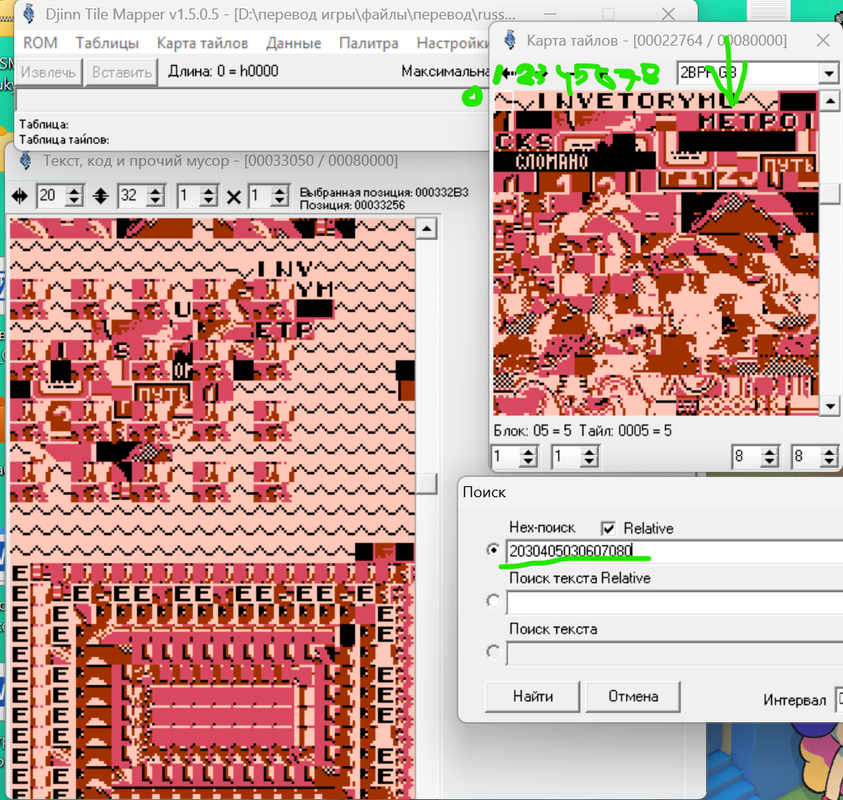Click the vertical height arrows icon
Viewport: 843px width, 800px height.
(101, 196)
